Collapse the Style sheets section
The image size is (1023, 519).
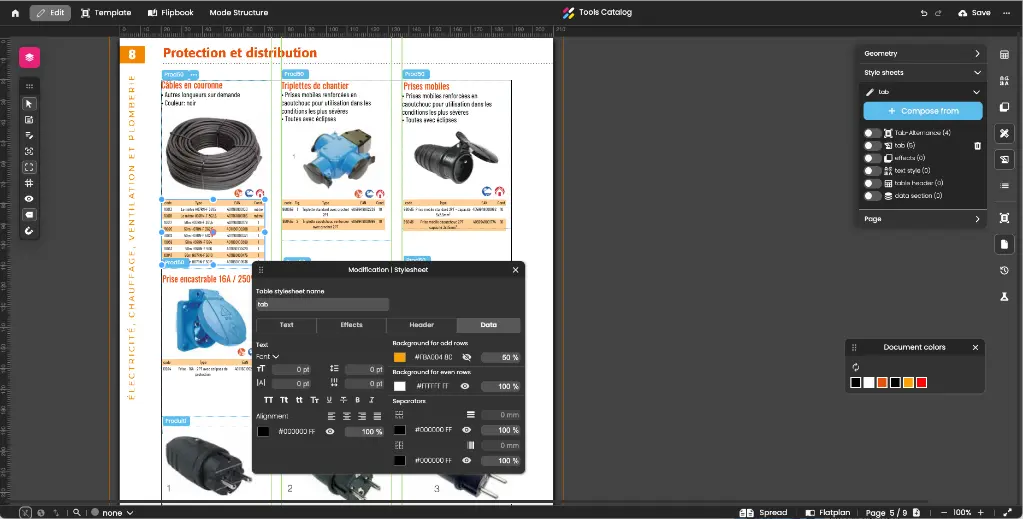point(922,72)
